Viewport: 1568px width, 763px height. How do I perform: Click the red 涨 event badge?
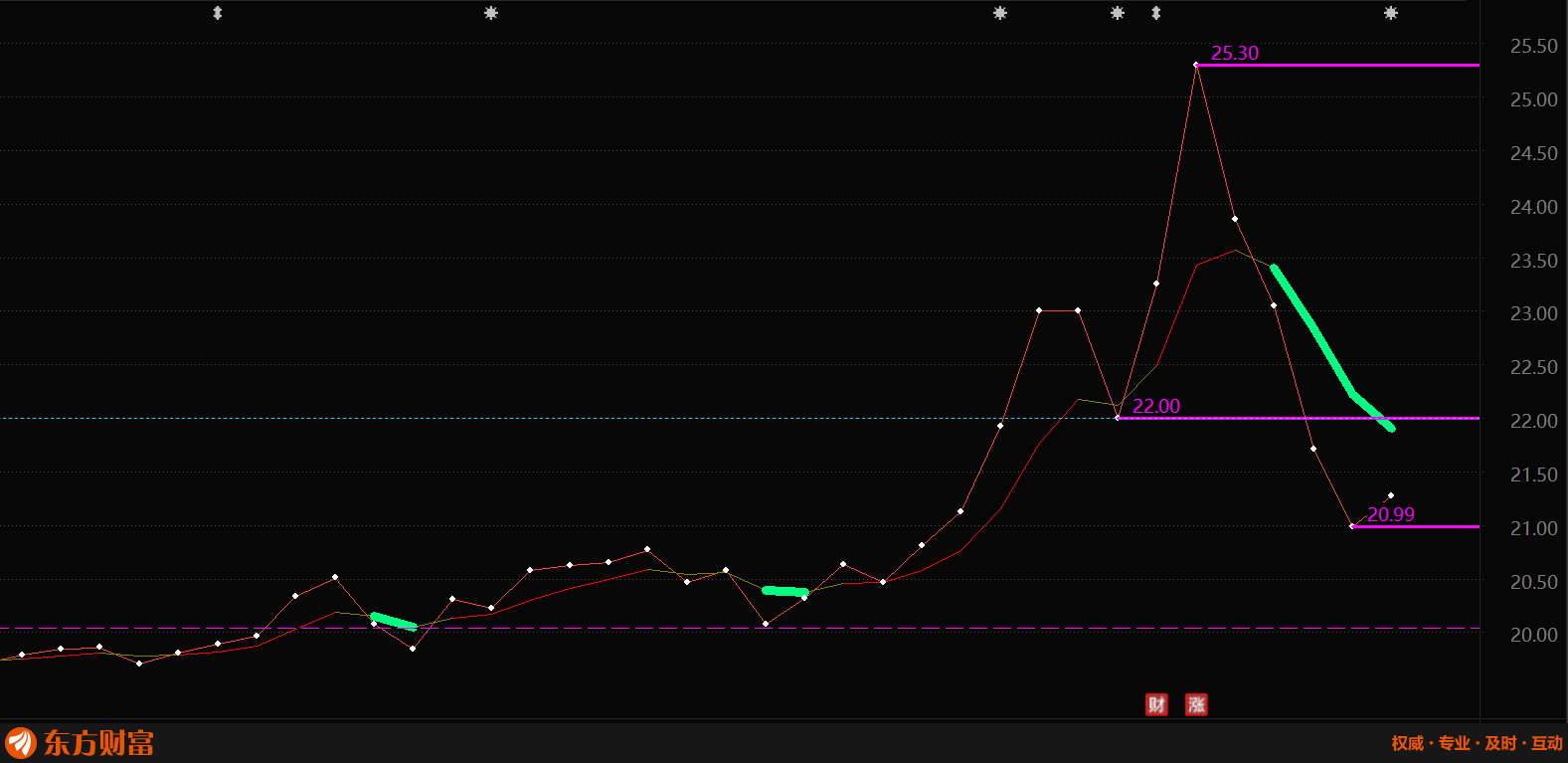click(1196, 705)
